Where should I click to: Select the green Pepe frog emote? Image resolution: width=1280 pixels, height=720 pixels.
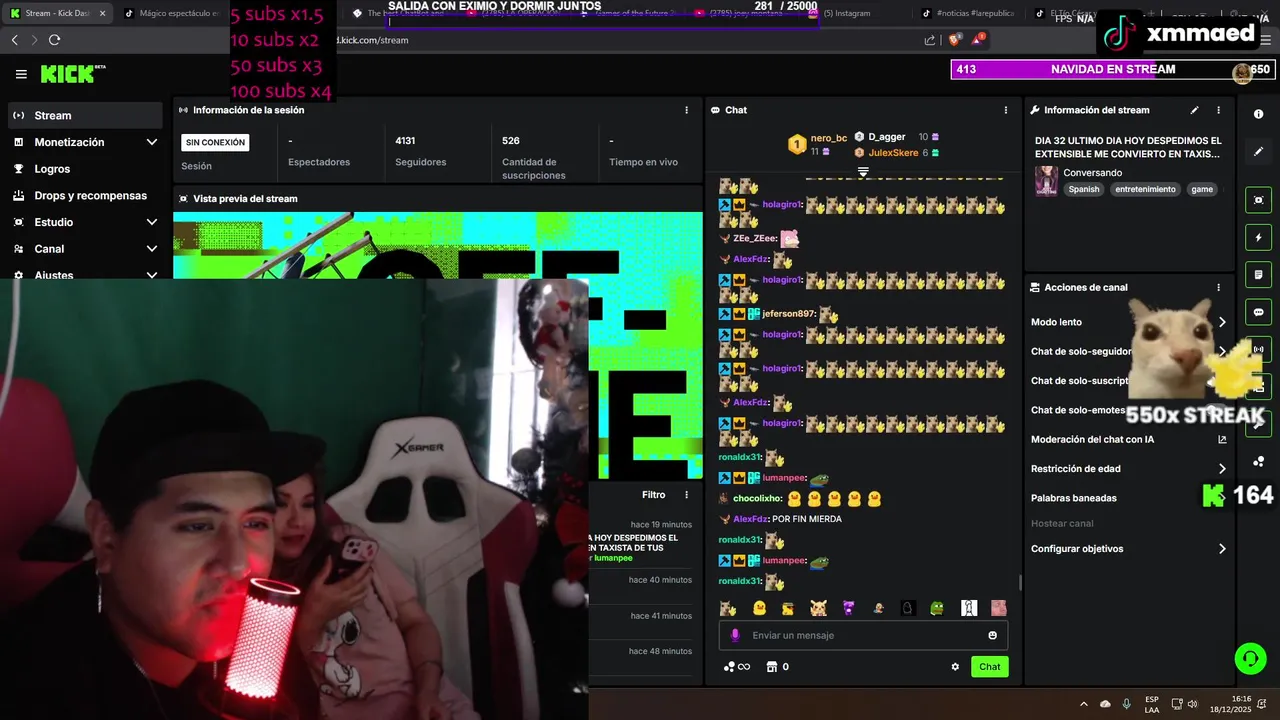click(x=937, y=608)
